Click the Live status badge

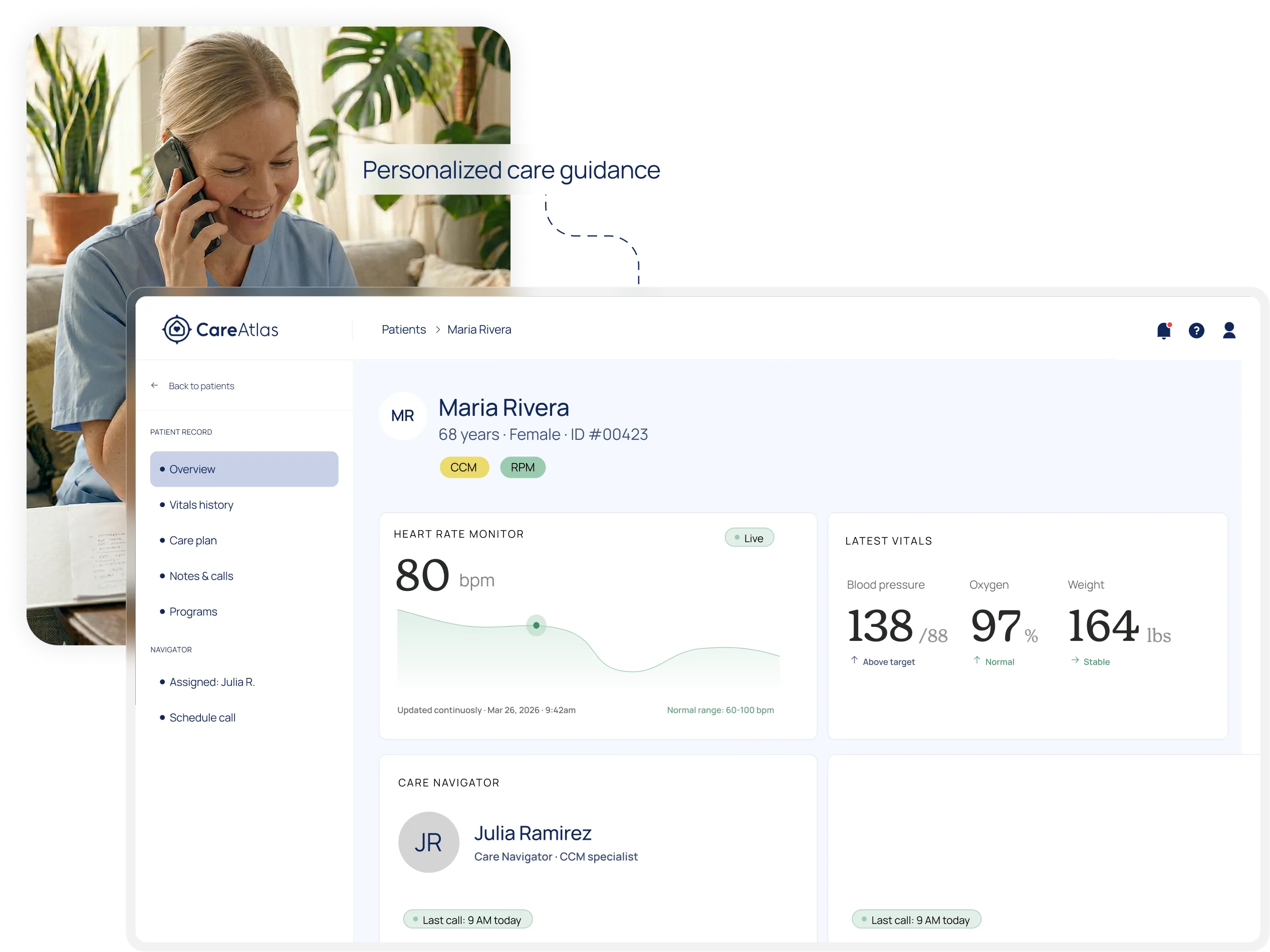point(748,538)
